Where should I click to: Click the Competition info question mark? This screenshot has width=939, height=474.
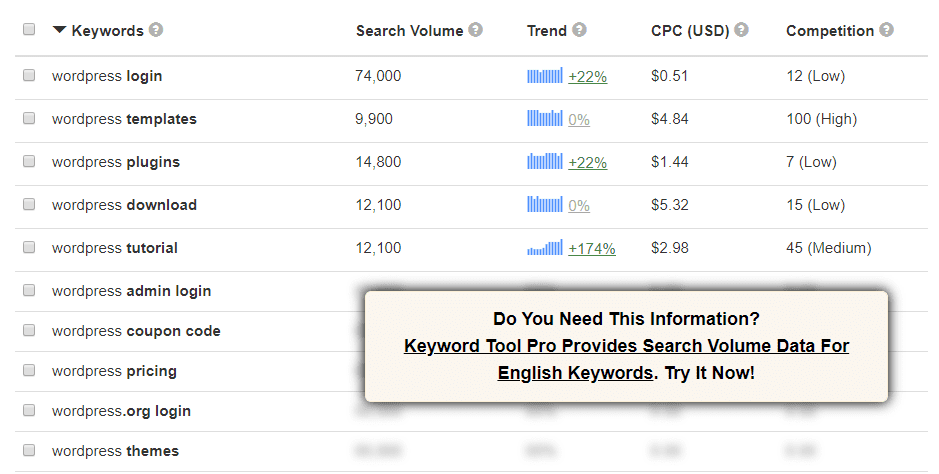pyautogui.click(x=886, y=29)
